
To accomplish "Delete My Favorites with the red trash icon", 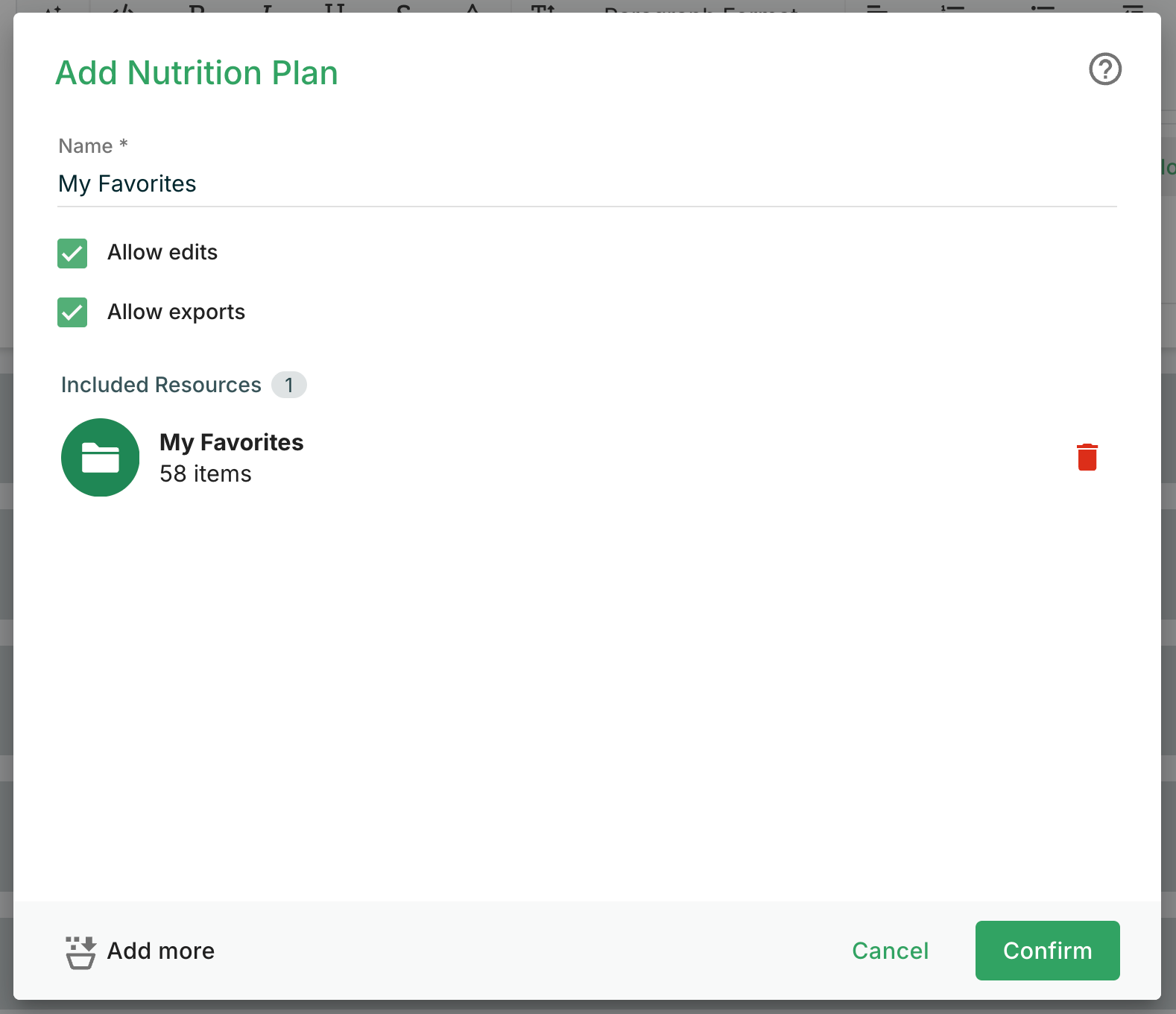I will click(x=1087, y=457).
